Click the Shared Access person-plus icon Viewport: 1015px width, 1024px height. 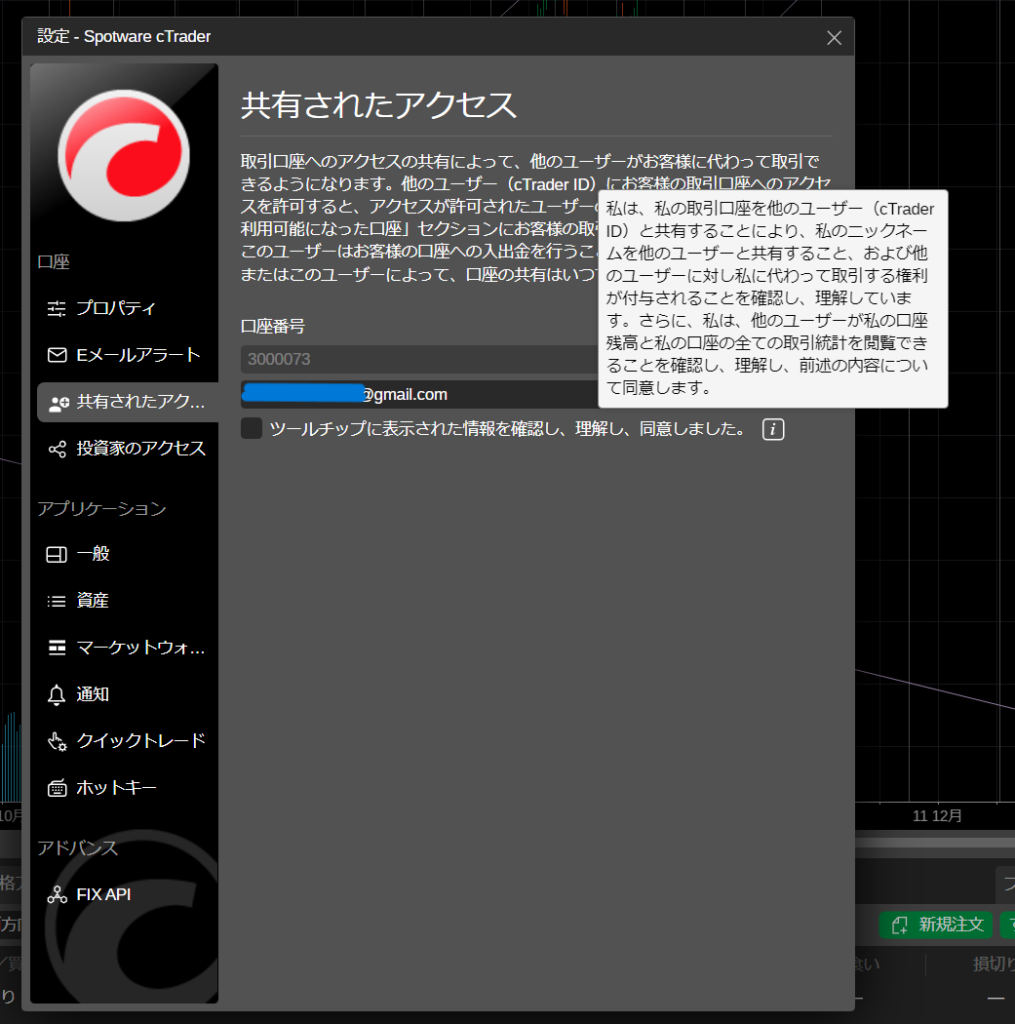(x=58, y=402)
